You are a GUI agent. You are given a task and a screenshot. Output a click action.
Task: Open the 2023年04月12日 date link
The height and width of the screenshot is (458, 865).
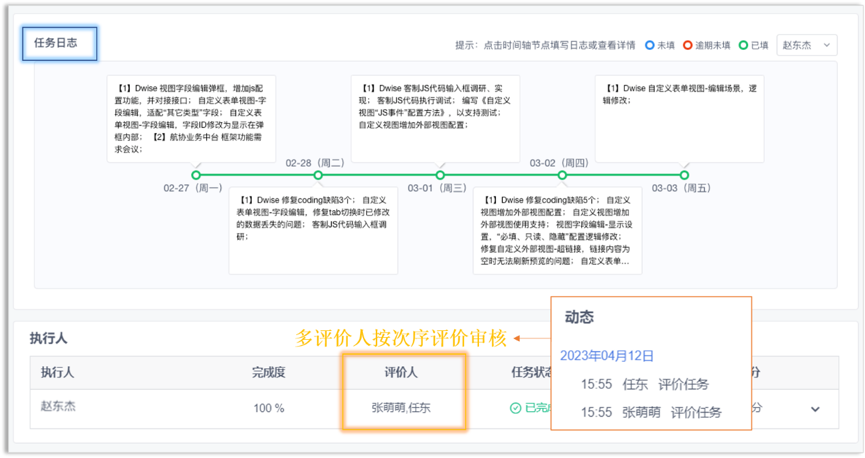[x=606, y=355]
